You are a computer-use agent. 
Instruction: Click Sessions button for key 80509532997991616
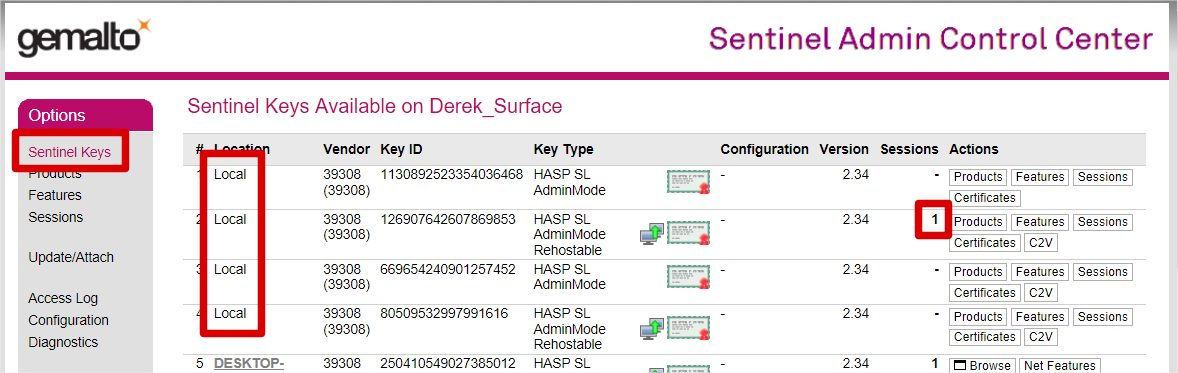pyautogui.click(x=1103, y=317)
